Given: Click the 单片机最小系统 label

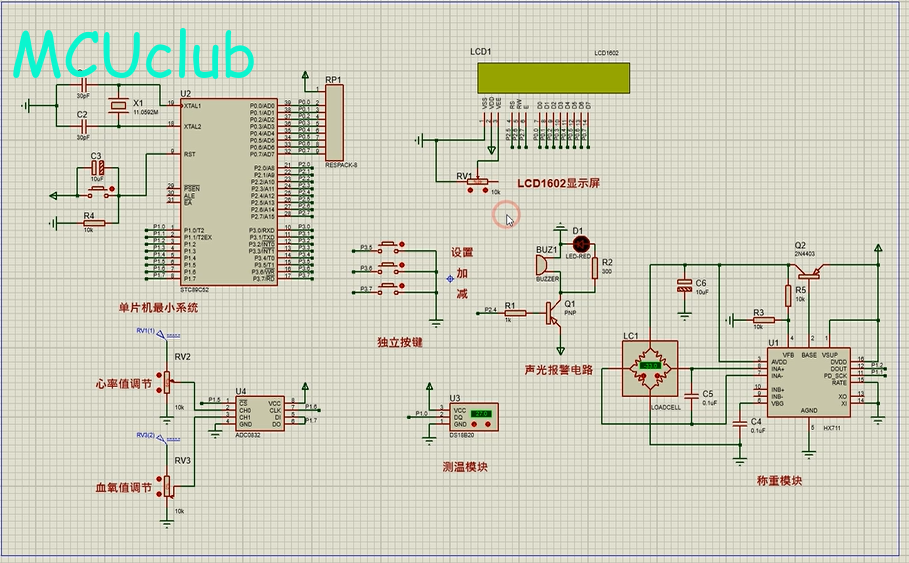Looking at the screenshot, I should 158,308.
